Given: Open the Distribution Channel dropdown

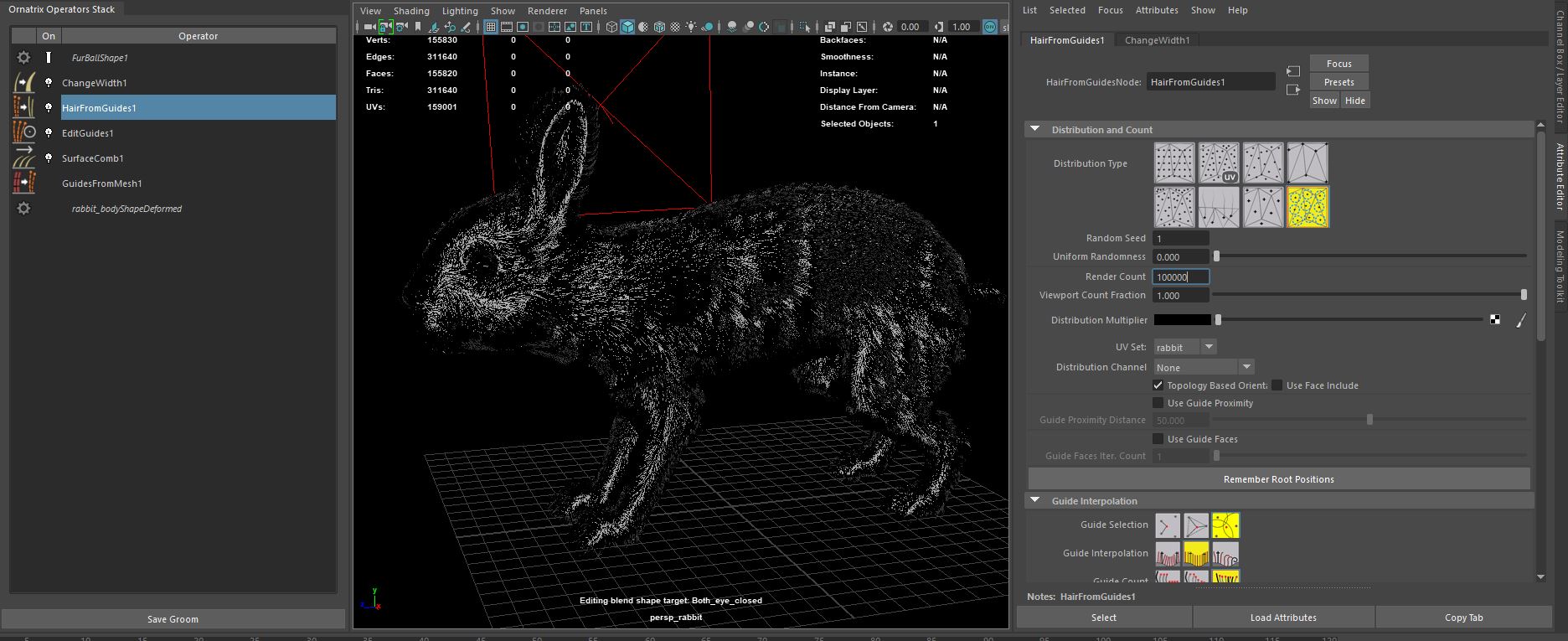Looking at the screenshot, I should [1246, 367].
